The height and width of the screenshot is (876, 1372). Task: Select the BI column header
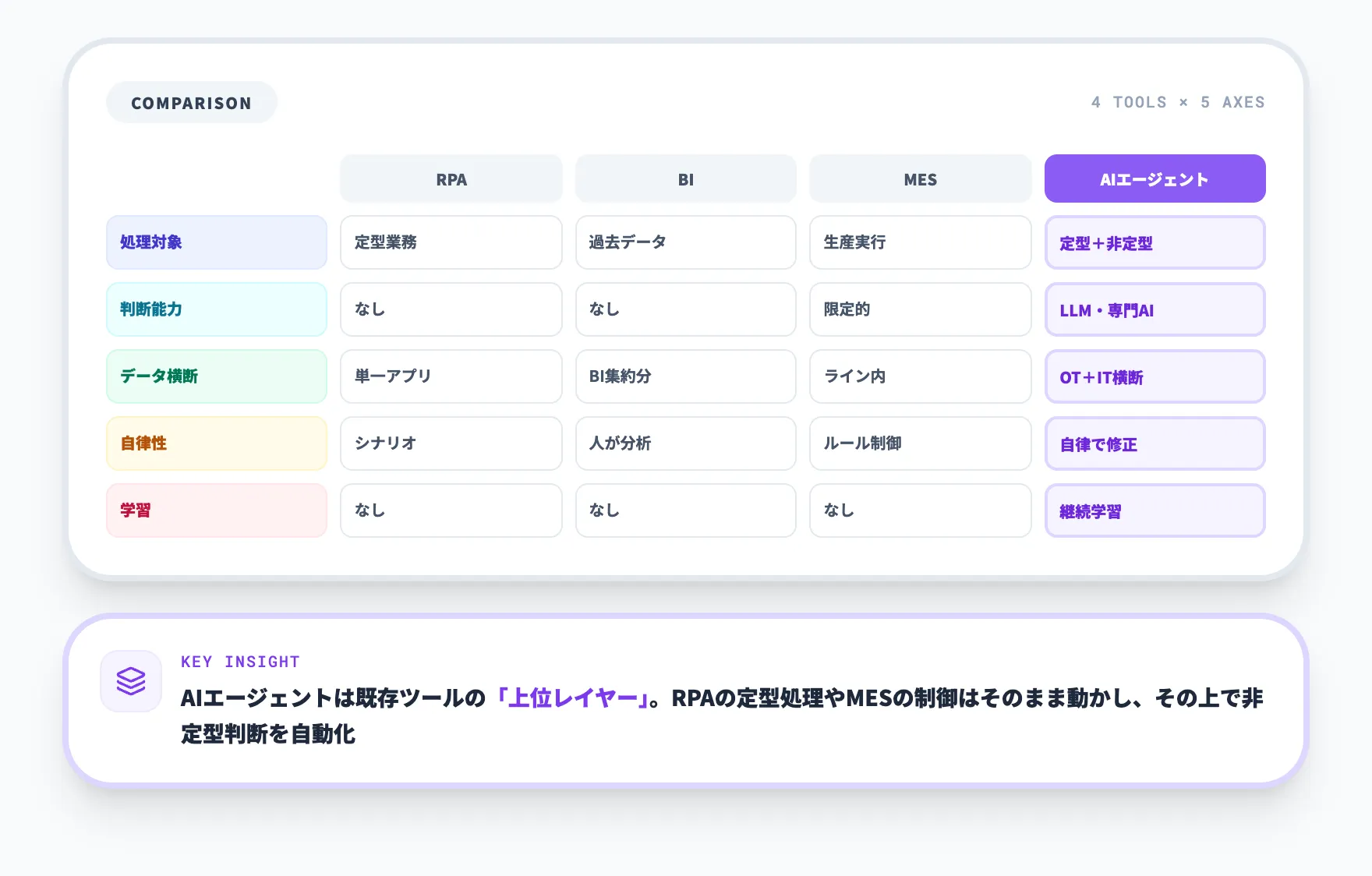(685, 178)
